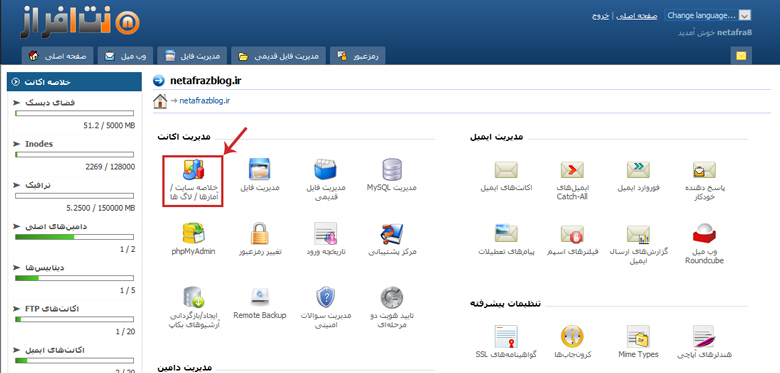
Task: Switch to the password (رمزعبور) tab
Action: 358,56
